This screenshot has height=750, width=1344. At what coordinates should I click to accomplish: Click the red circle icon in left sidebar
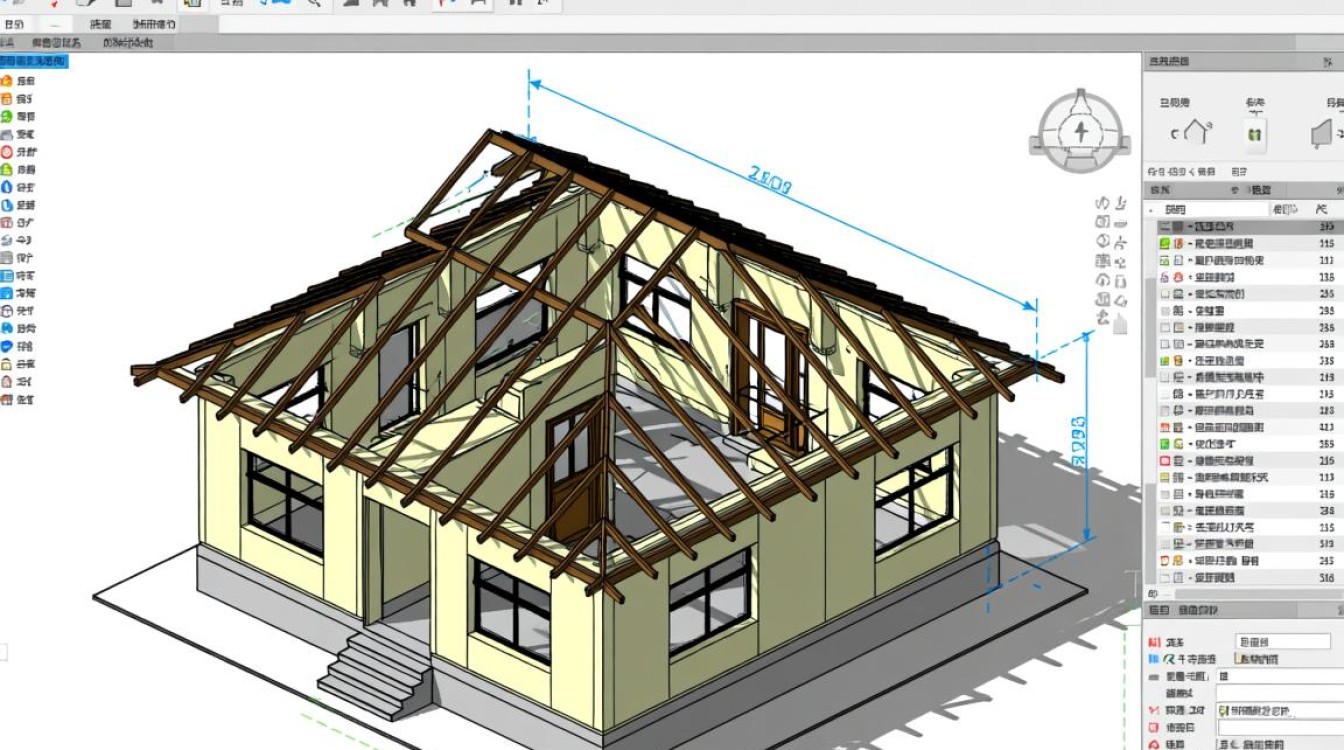[x=7, y=152]
